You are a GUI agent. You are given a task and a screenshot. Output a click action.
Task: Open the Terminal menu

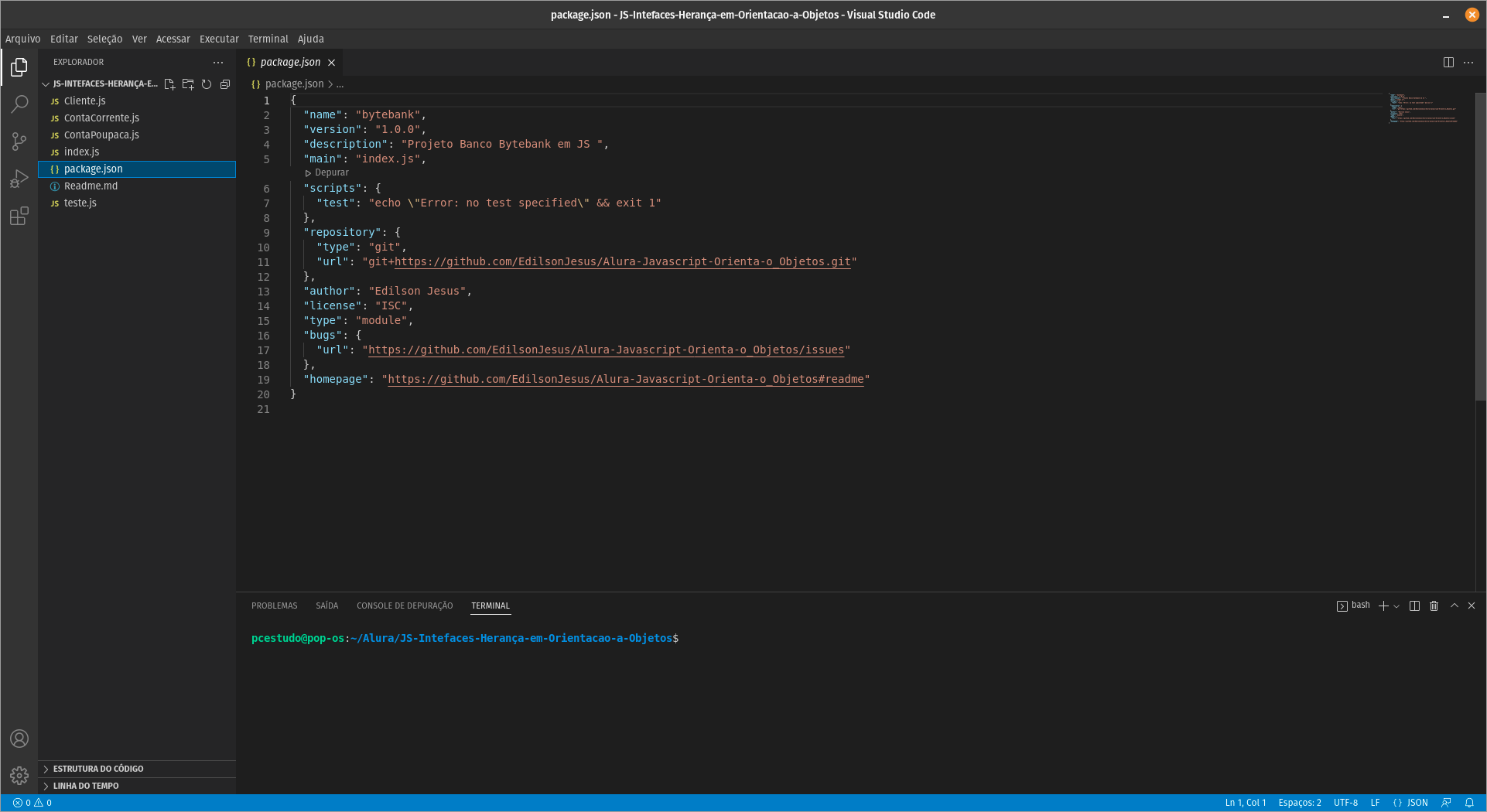coord(268,39)
